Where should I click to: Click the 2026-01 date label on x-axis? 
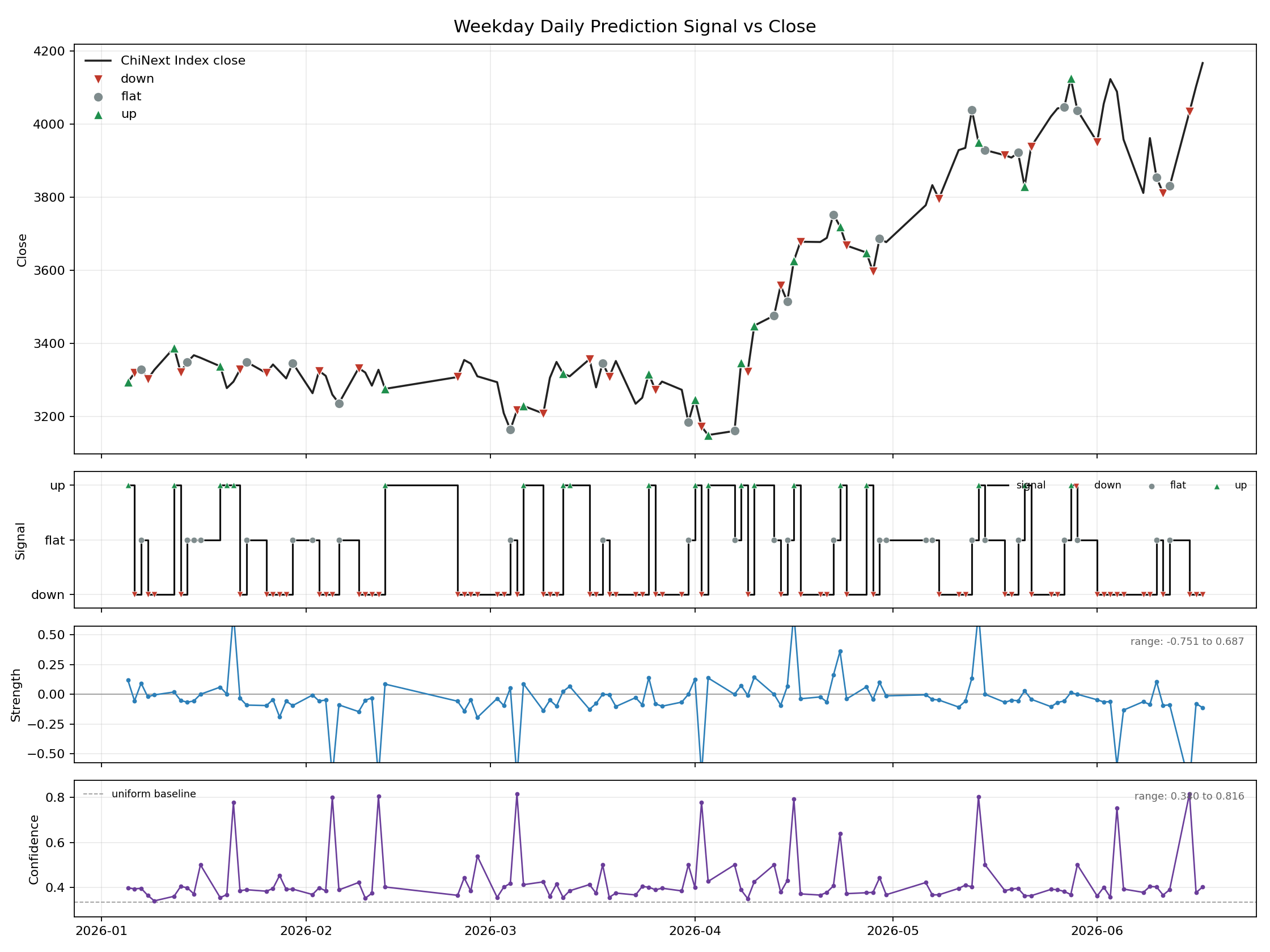(x=101, y=931)
